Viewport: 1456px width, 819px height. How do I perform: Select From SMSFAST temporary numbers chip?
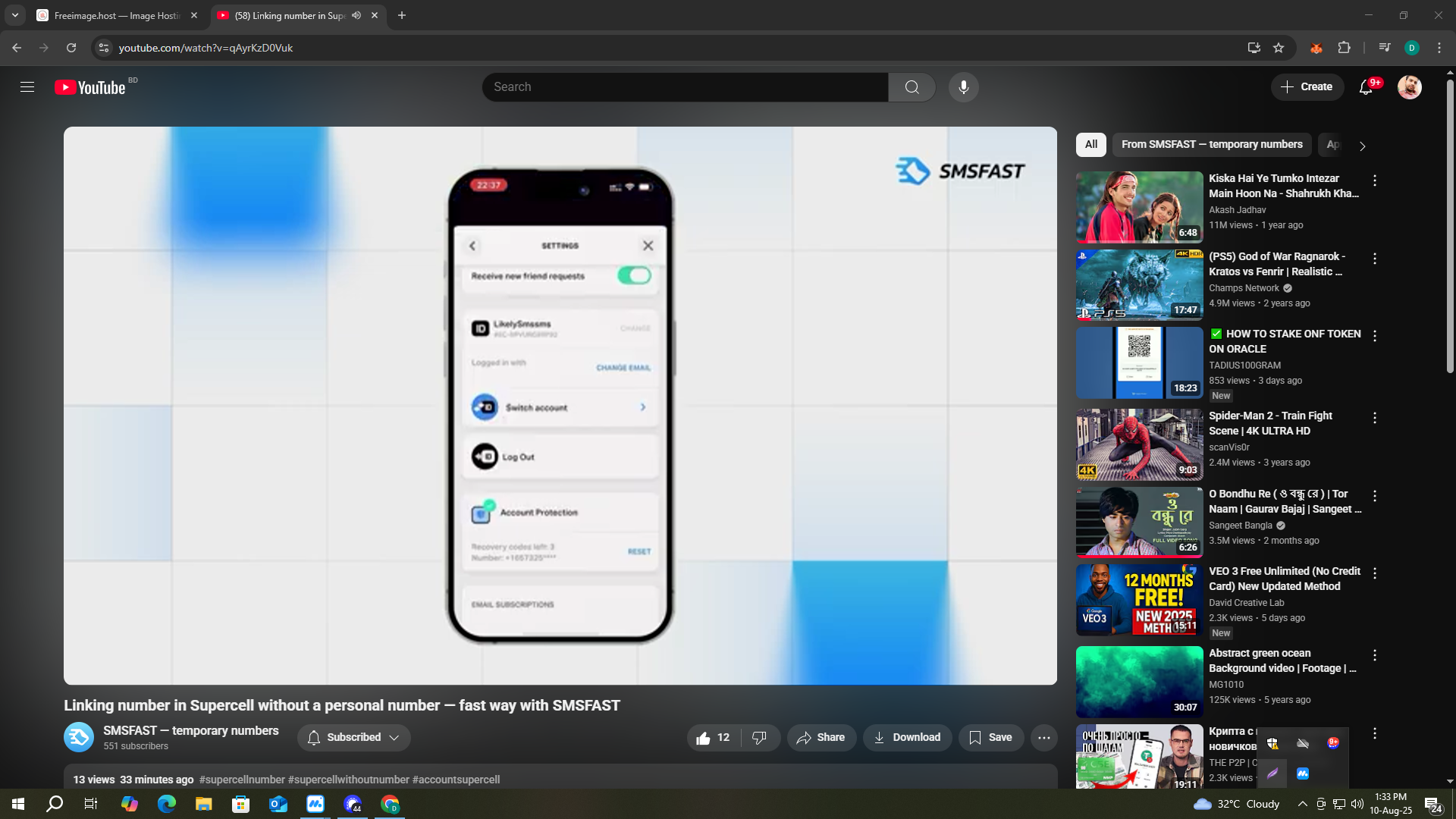coord(1211,145)
